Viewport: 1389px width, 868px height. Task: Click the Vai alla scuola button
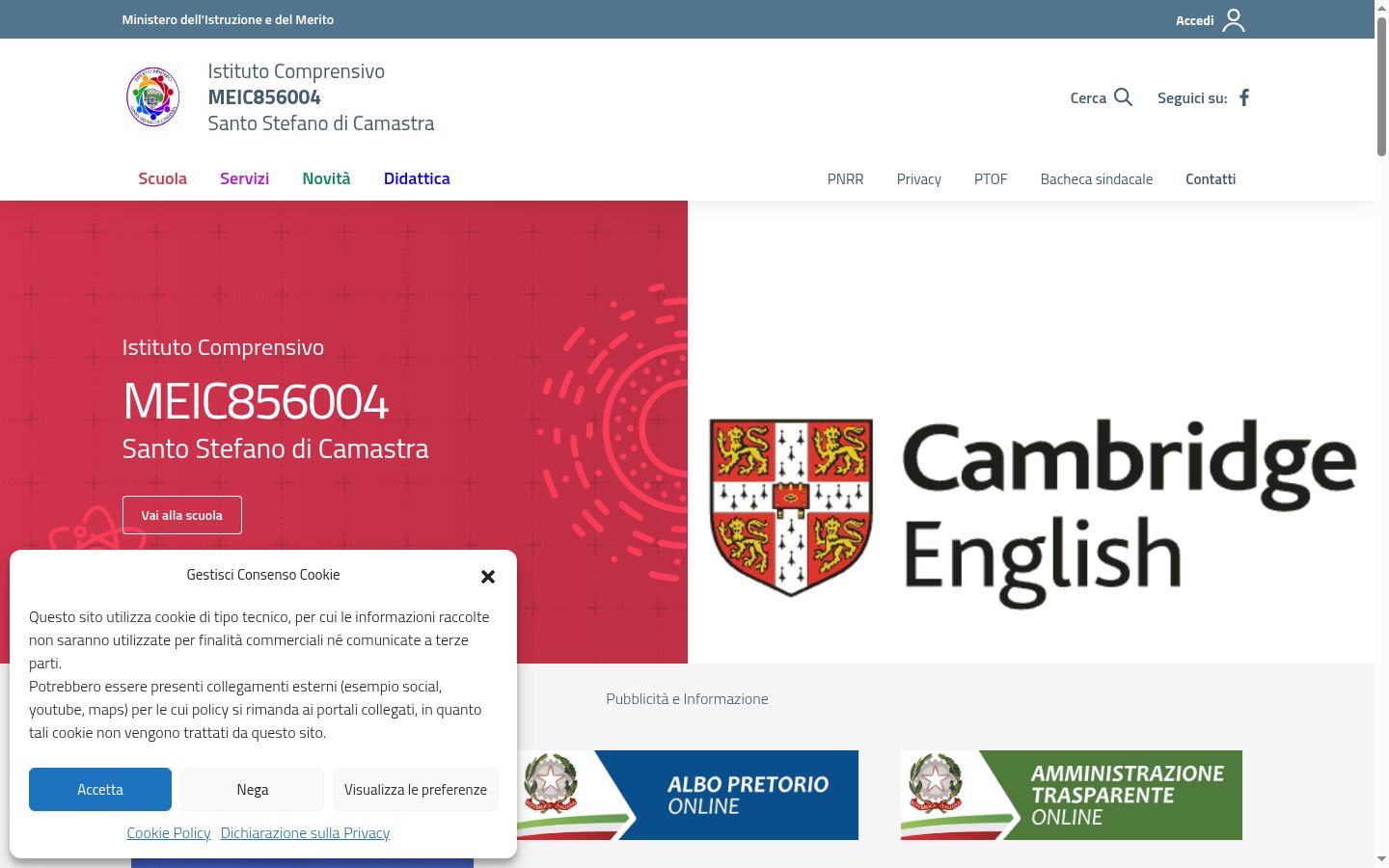tap(182, 515)
